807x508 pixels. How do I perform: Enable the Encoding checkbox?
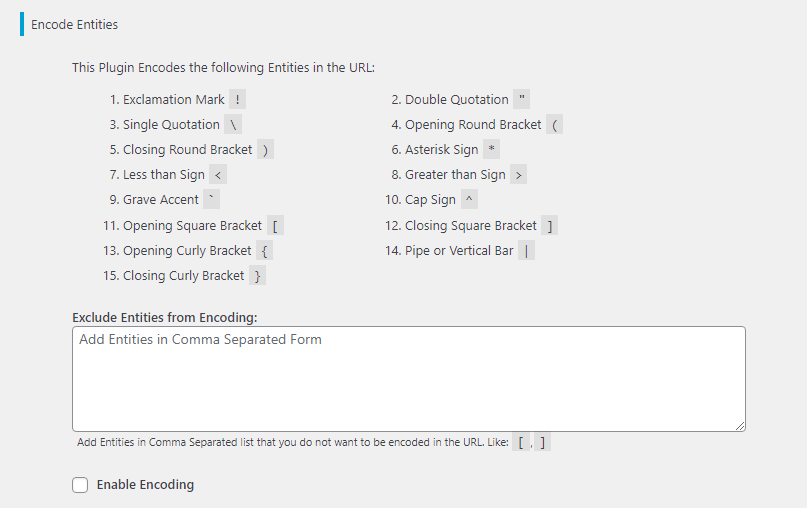(80, 485)
